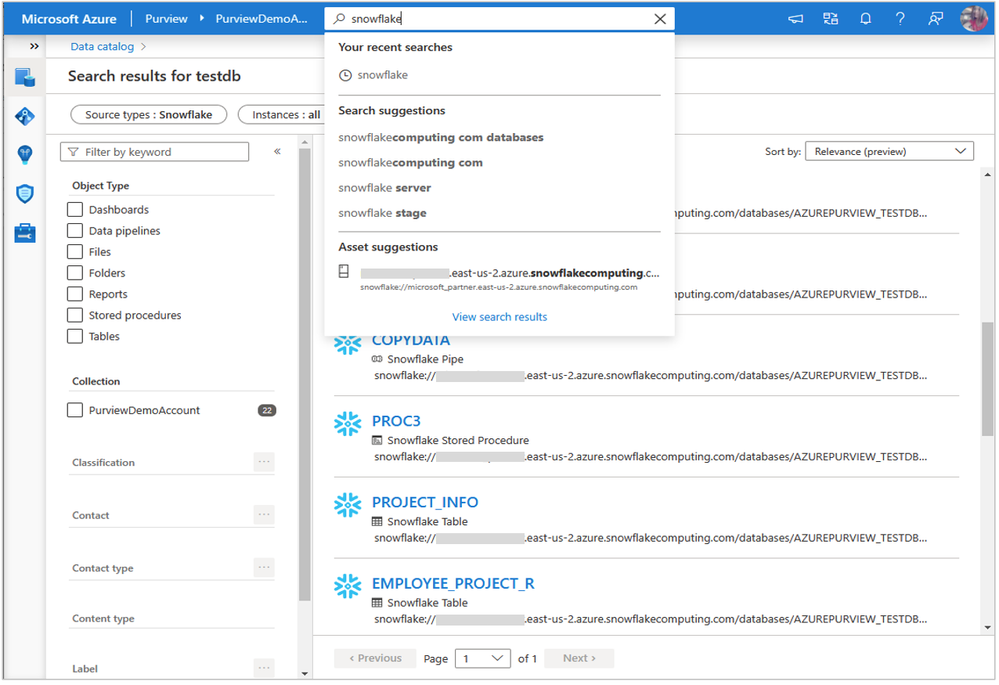Viewport: 999px width, 685px height.
Task: Check the PurviewDemoAccount collection
Action: point(75,410)
